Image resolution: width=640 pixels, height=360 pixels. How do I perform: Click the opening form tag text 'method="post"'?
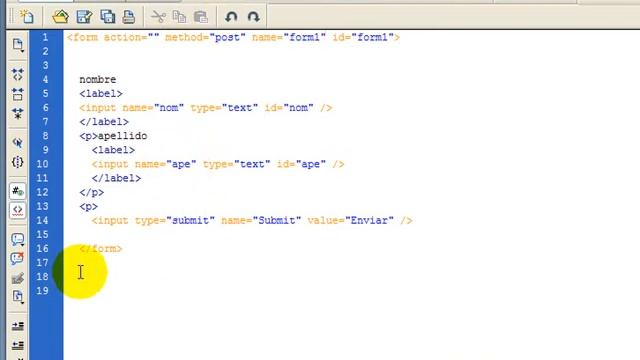pyautogui.click(x=205, y=38)
